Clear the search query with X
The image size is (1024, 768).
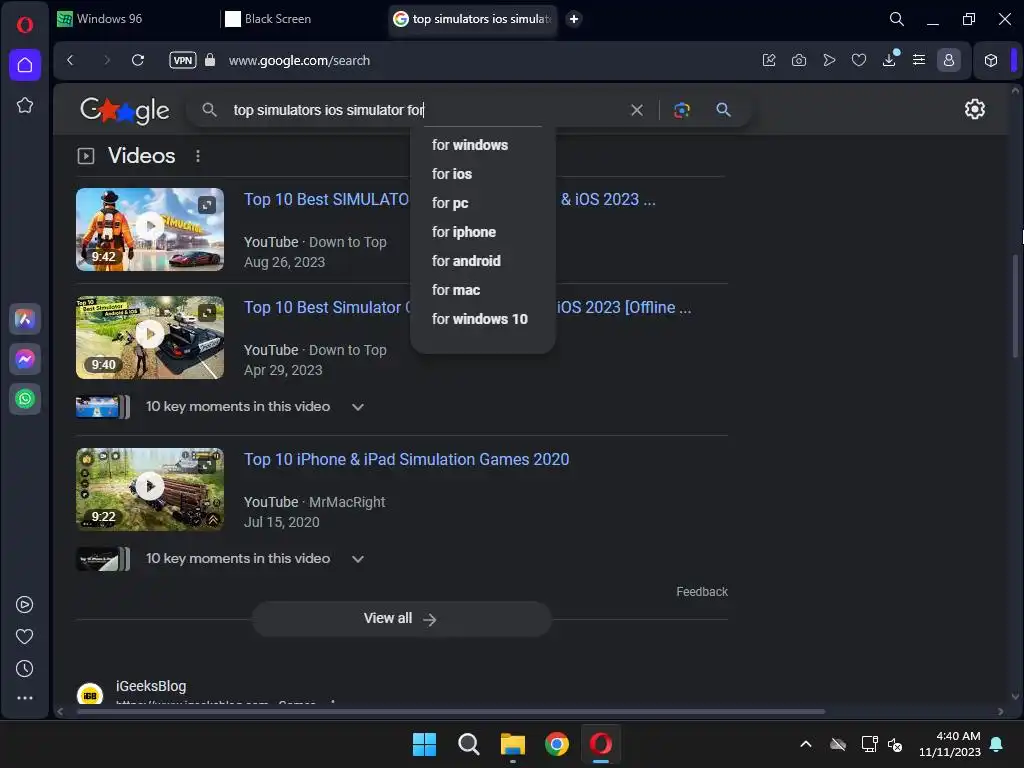point(637,110)
